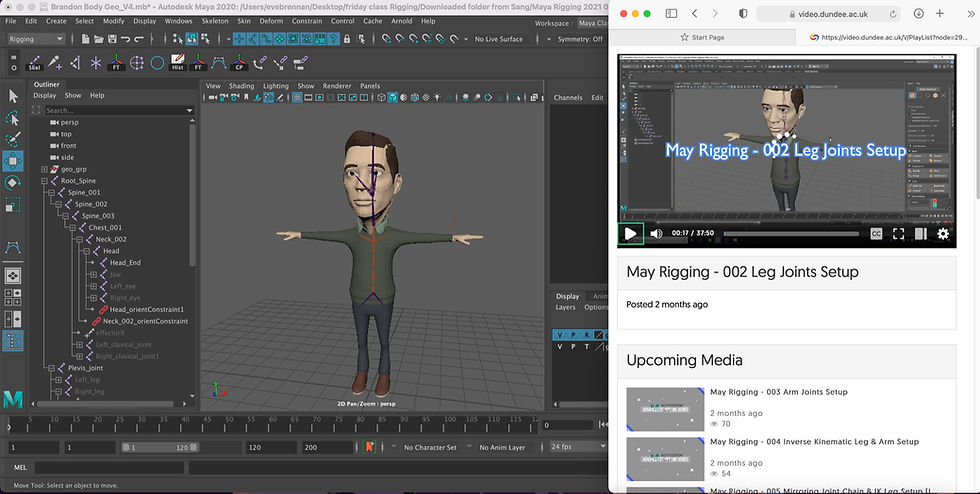Open the Constrain menu
This screenshot has width=980, height=494.
[x=307, y=21]
